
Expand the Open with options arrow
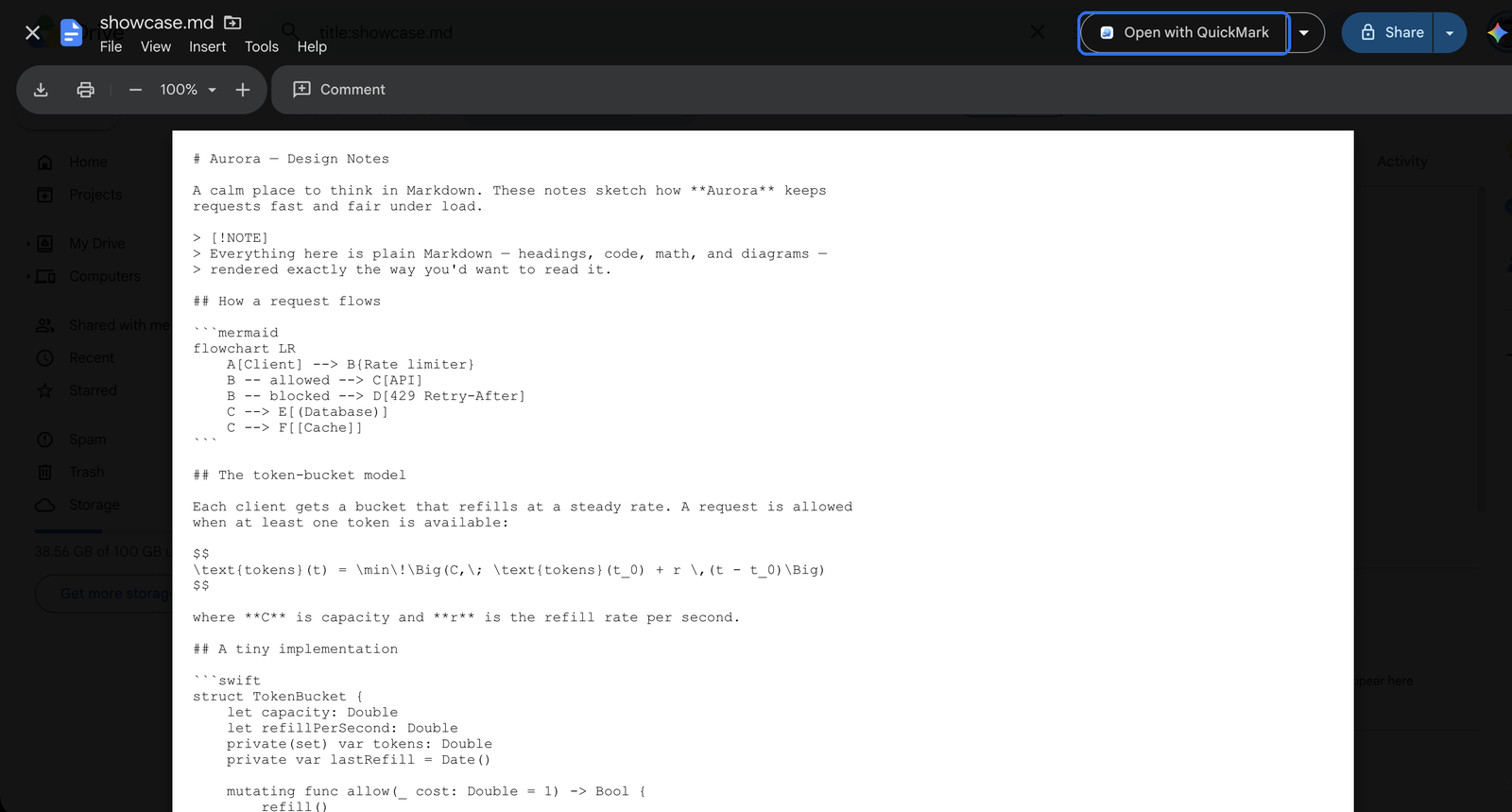1304,33
